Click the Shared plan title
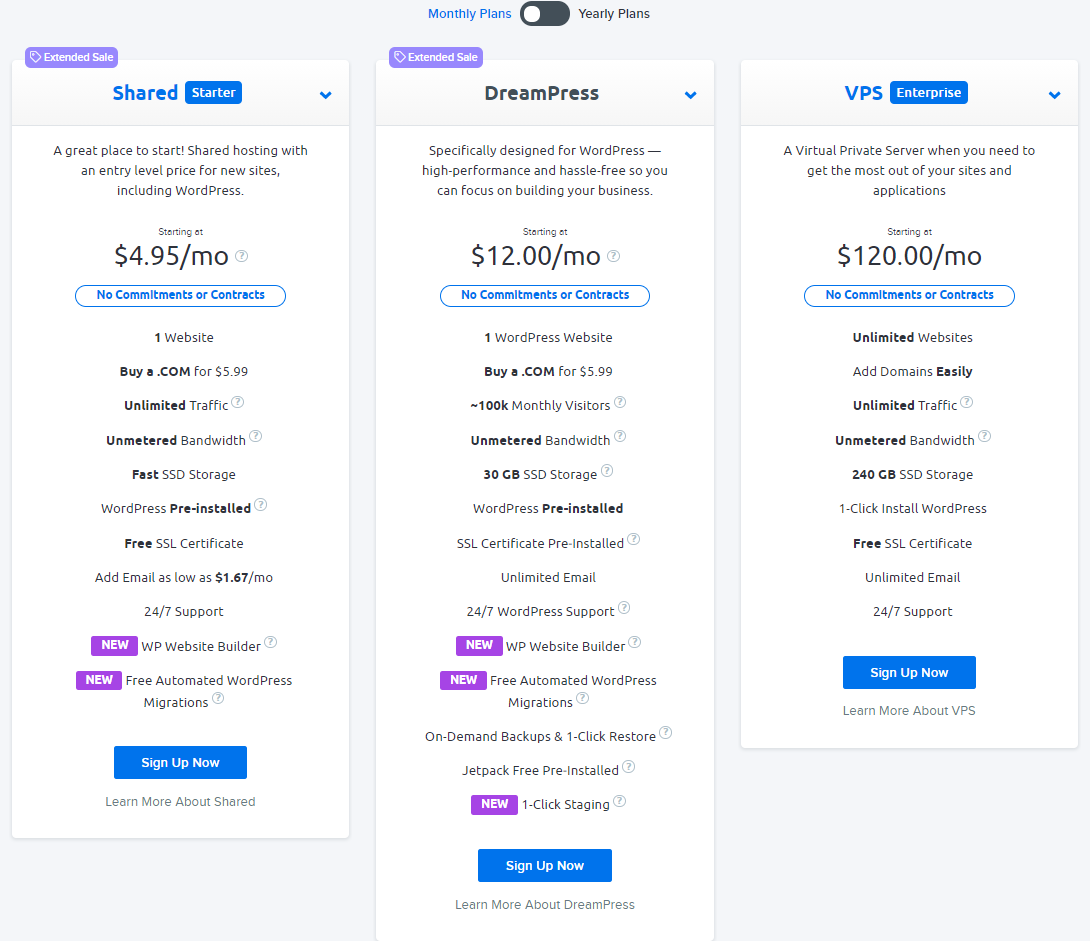The width and height of the screenshot is (1090, 941). tap(145, 93)
